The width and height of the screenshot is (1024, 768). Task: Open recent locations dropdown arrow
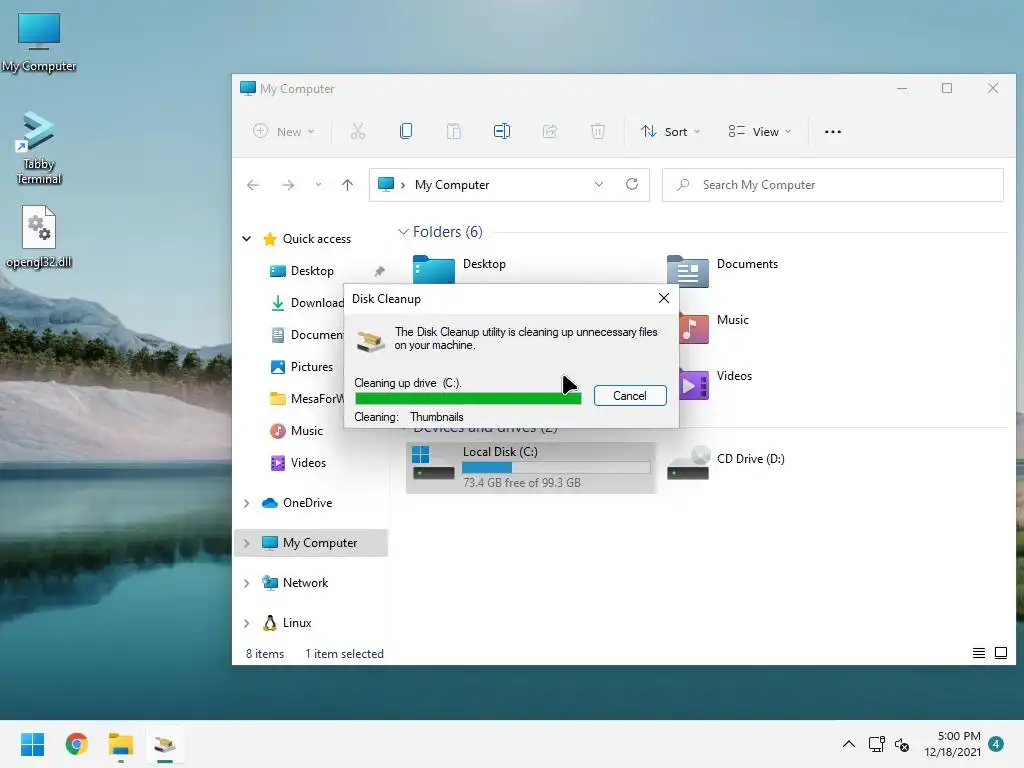[x=318, y=185]
